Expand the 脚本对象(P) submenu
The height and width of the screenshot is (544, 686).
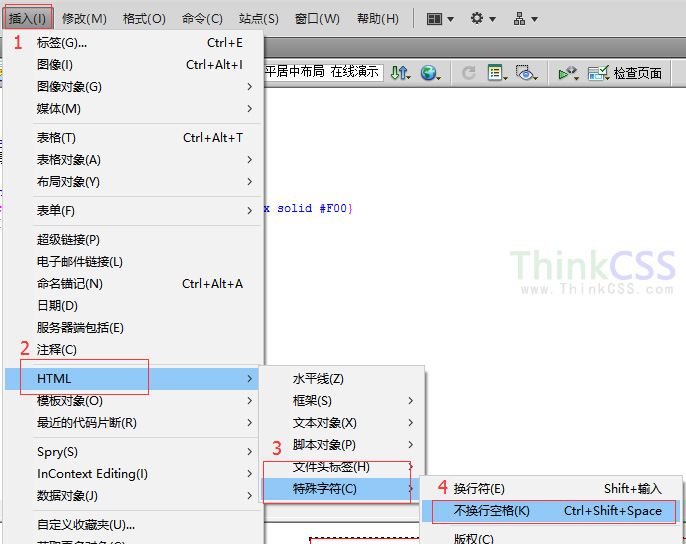point(342,445)
